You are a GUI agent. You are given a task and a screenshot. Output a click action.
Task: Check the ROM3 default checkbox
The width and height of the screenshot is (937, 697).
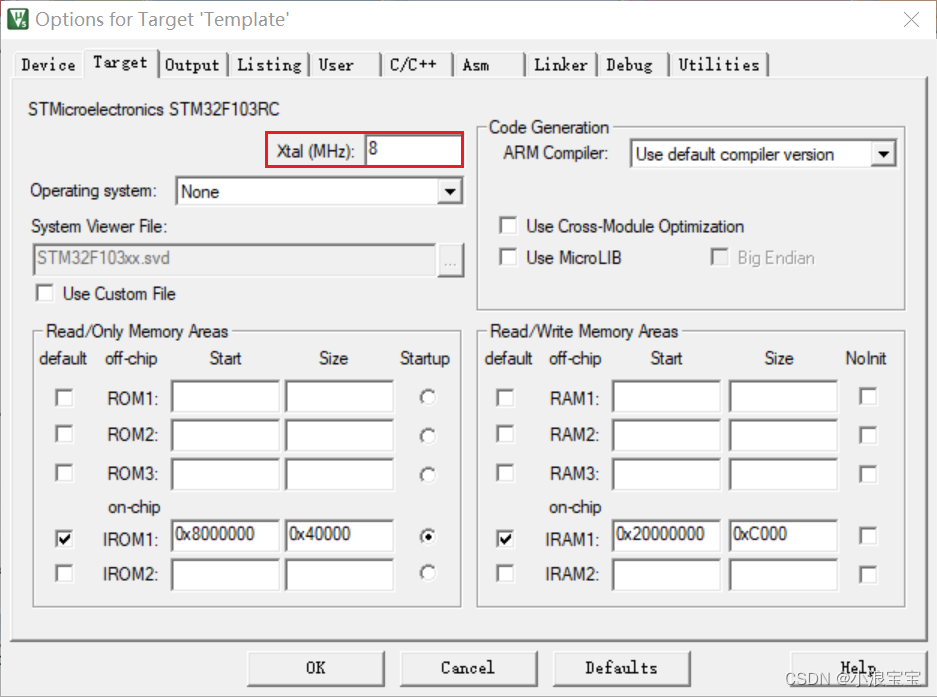(x=64, y=473)
